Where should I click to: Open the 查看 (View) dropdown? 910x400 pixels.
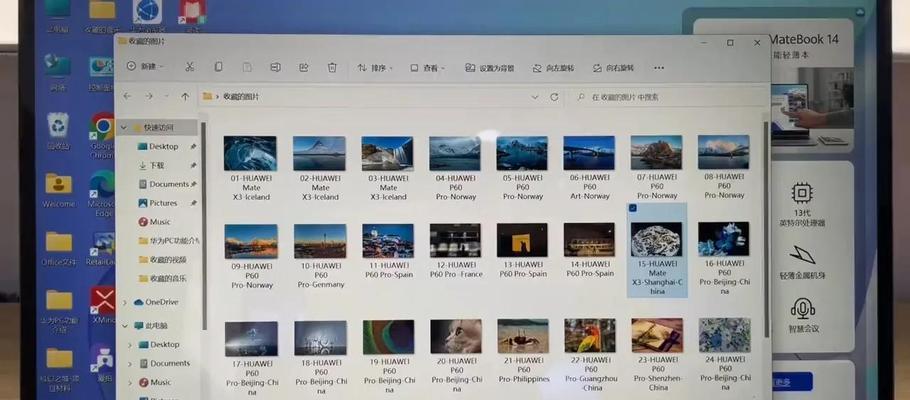pyautogui.click(x=428, y=68)
